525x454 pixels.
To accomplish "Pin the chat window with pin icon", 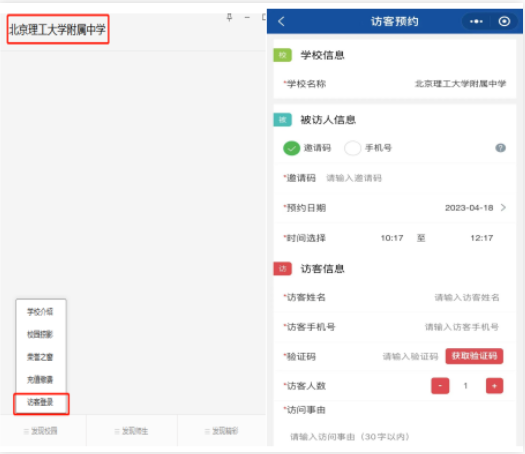I will 229,17.
